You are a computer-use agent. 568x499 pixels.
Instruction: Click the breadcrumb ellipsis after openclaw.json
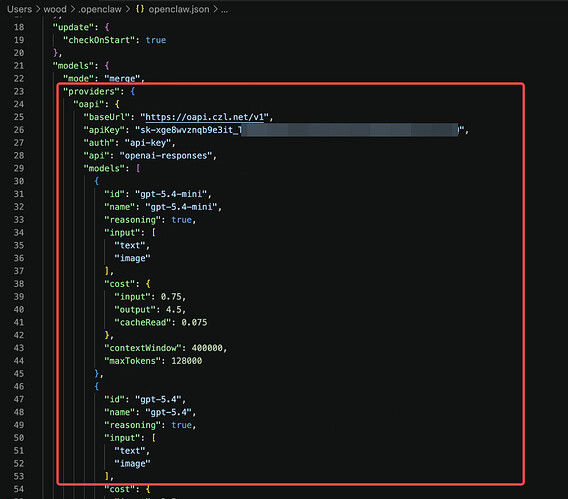point(225,10)
